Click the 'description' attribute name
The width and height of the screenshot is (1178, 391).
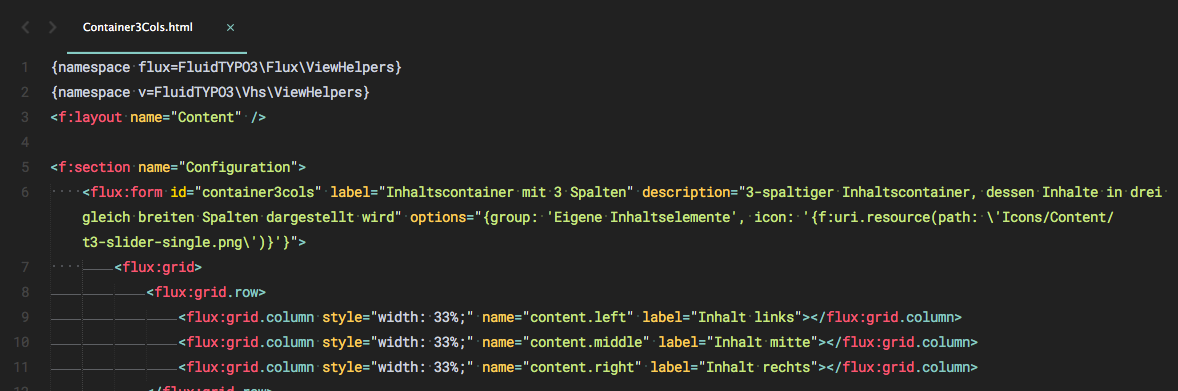[x=687, y=192]
